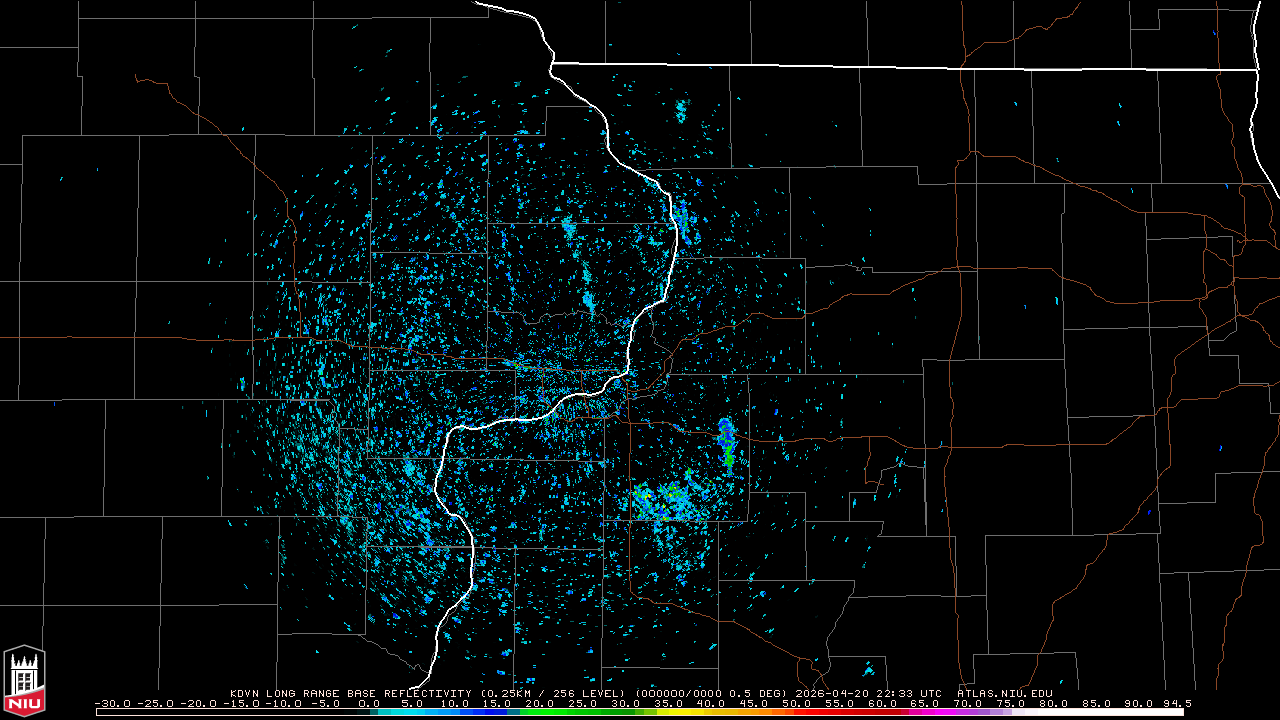Click the 20.0 scale label
Screen dimensions: 1280x720
pos(539,704)
